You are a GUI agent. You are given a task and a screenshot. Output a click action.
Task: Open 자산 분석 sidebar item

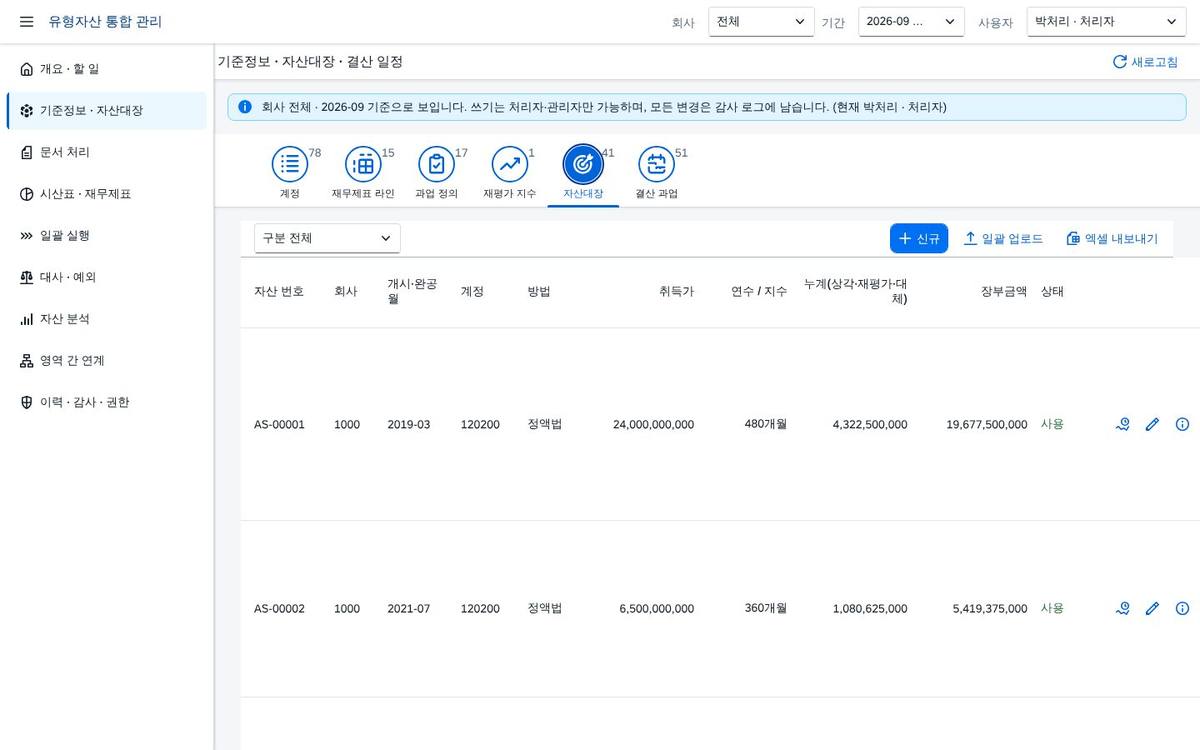(x=107, y=319)
